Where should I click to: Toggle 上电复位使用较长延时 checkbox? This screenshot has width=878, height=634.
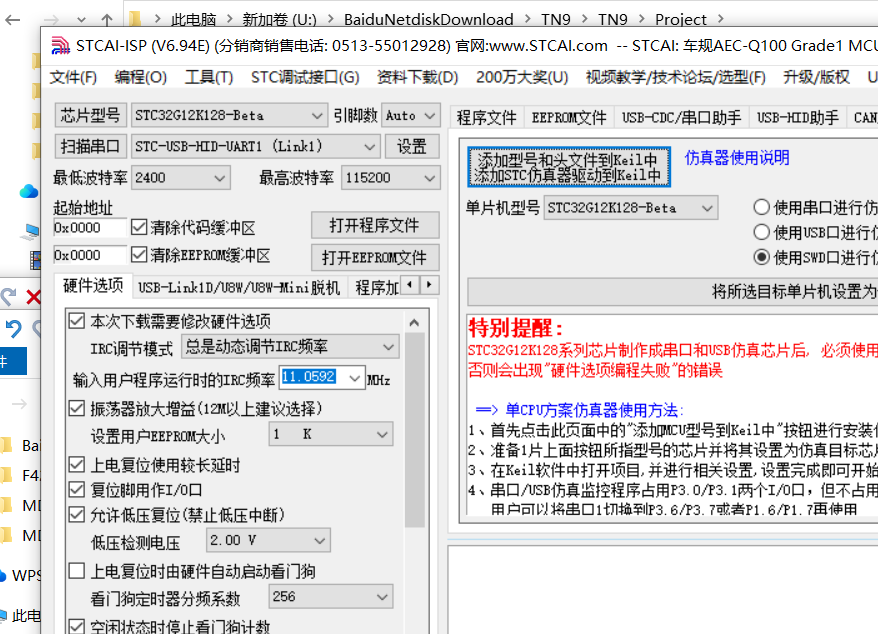coord(77,464)
